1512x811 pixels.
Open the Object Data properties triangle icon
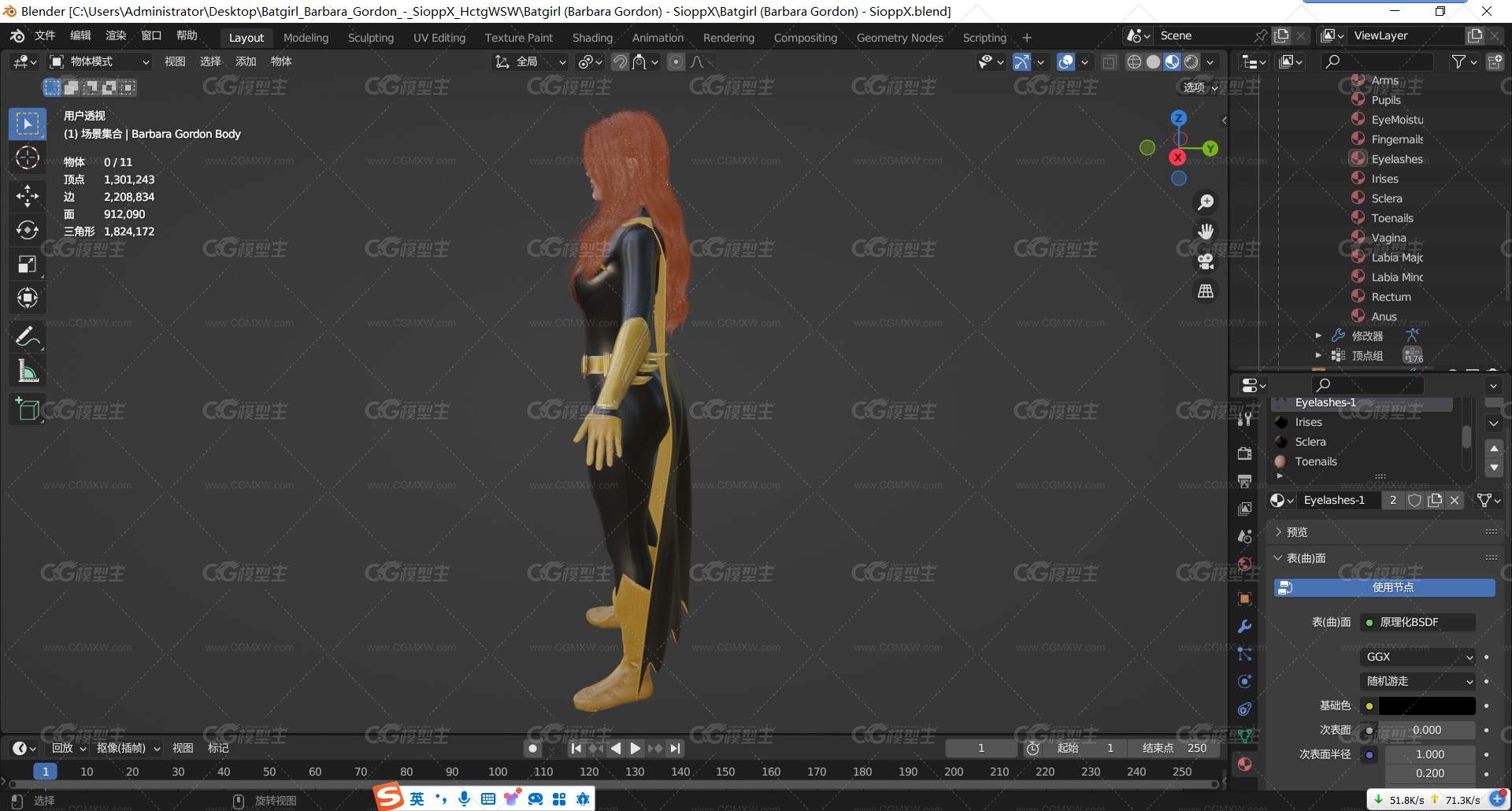[x=1245, y=737]
